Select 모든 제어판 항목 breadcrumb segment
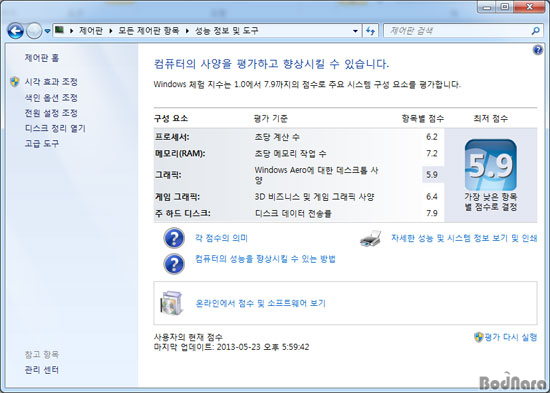550x393 pixels. pyautogui.click(x=149, y=31)
